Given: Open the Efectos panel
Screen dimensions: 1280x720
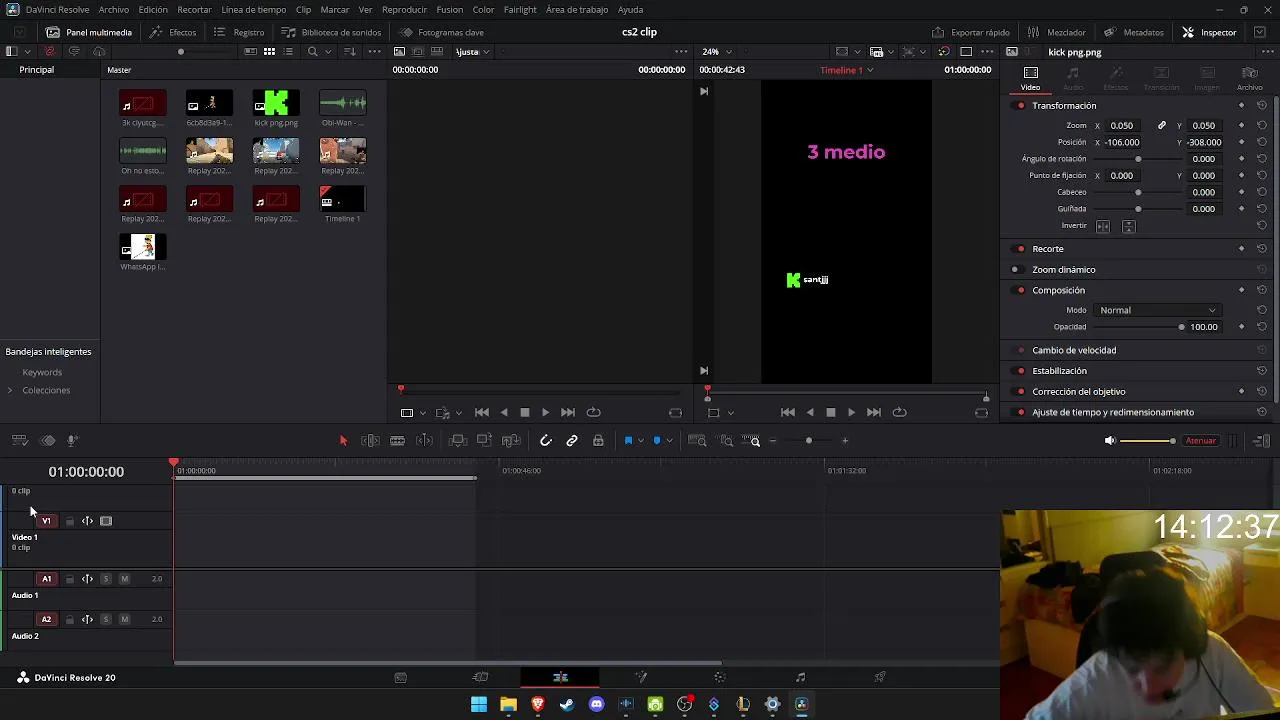Looking at the screenshot, I should (173, 32).
